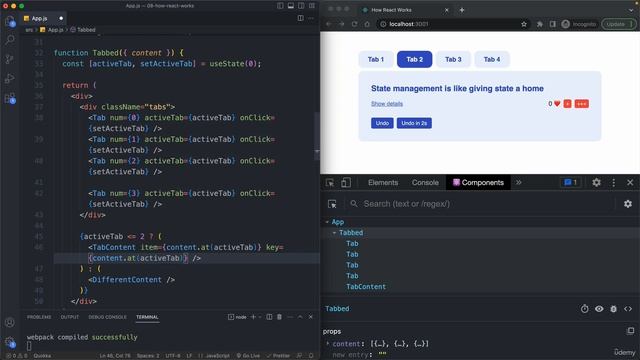
Task: Click the Undo button
Action: click(382, 123)
